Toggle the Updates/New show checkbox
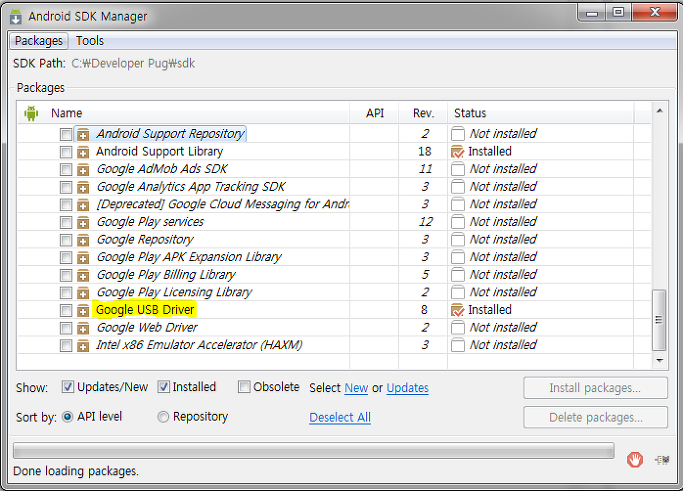The width and height of the screenshot is (683, 491). 68,387
